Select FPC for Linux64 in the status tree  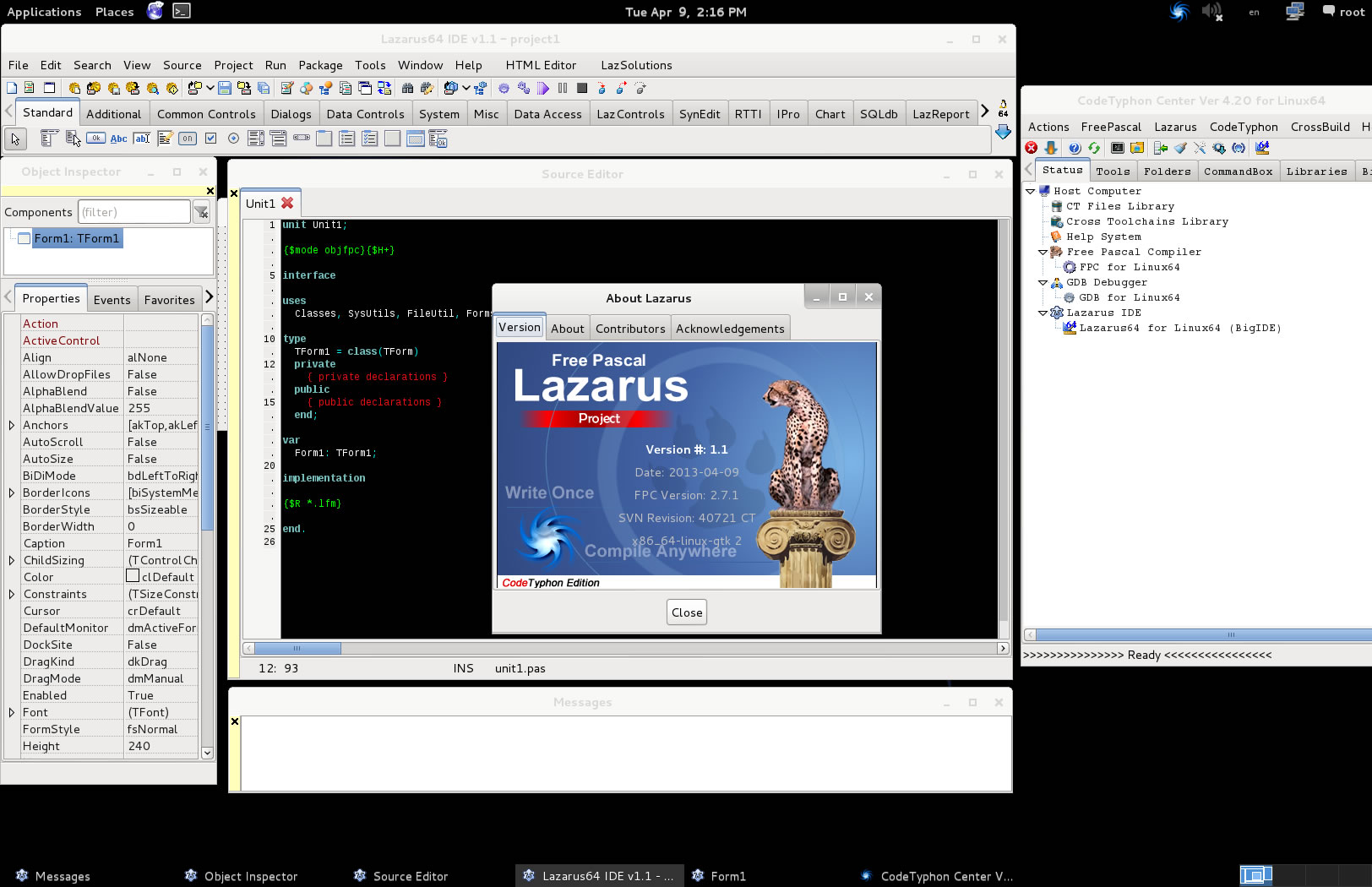(x=1130, y=267)
